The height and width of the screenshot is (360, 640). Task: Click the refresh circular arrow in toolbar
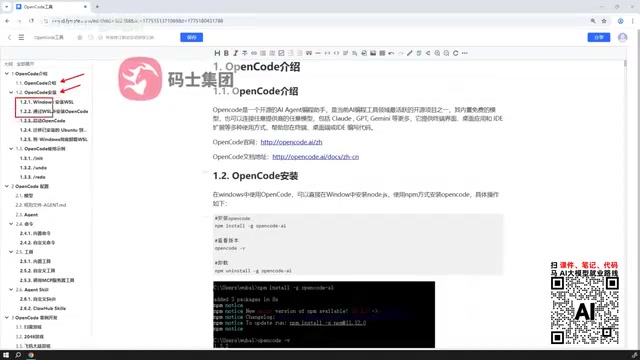456,53
